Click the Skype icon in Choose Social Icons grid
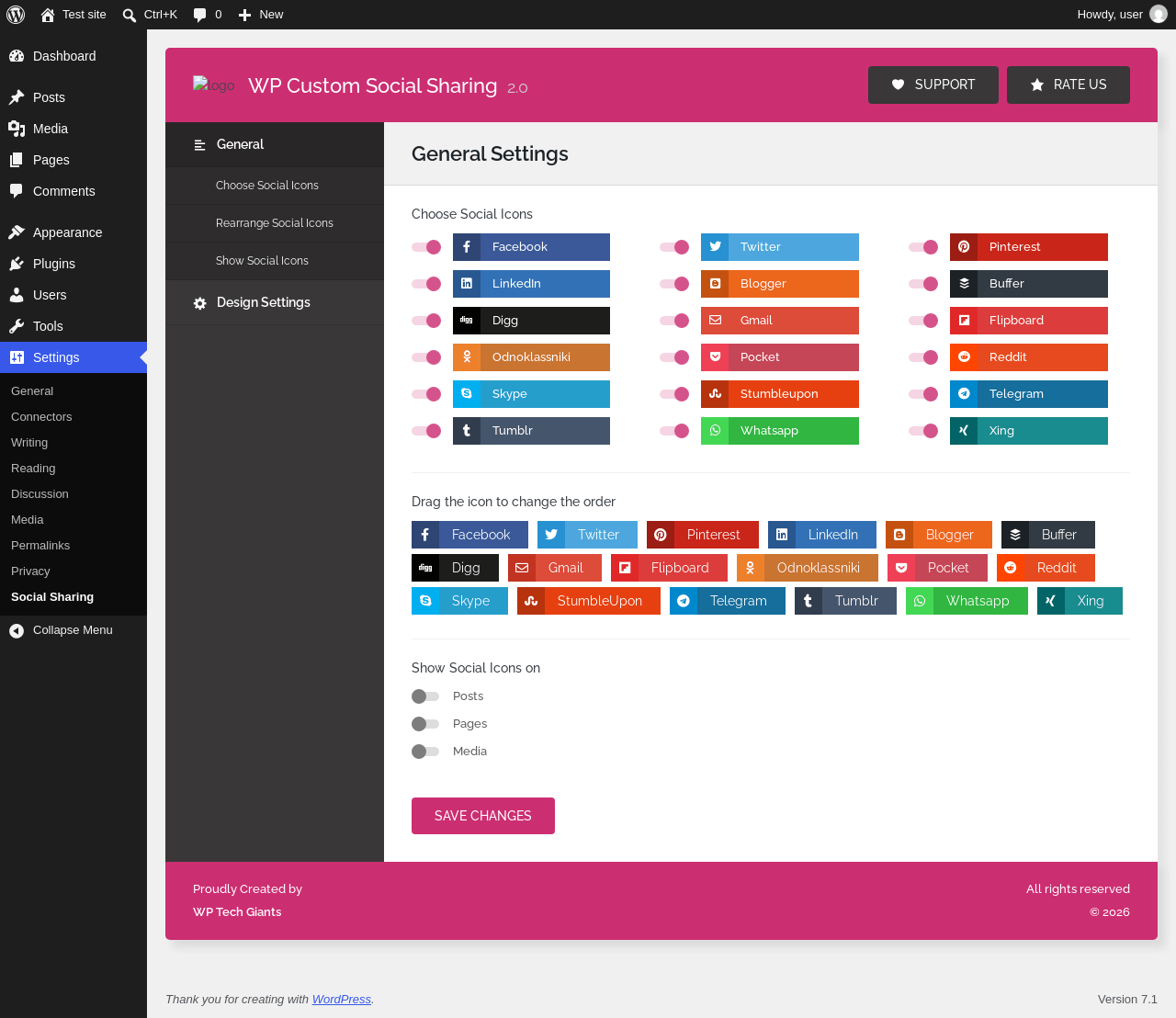 (467, 394)
